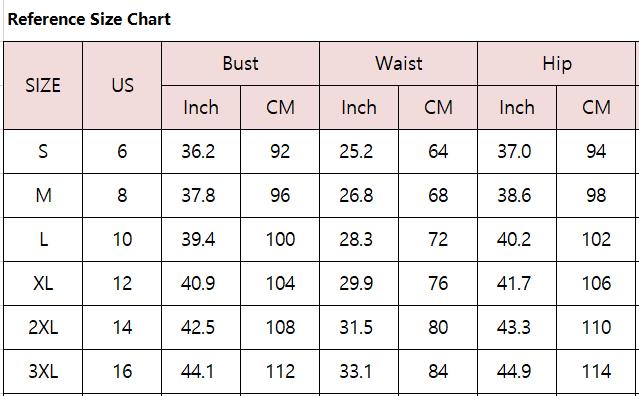Select the 3XL size cell
Screen dimensions: 639x396
tap(43, 372)
